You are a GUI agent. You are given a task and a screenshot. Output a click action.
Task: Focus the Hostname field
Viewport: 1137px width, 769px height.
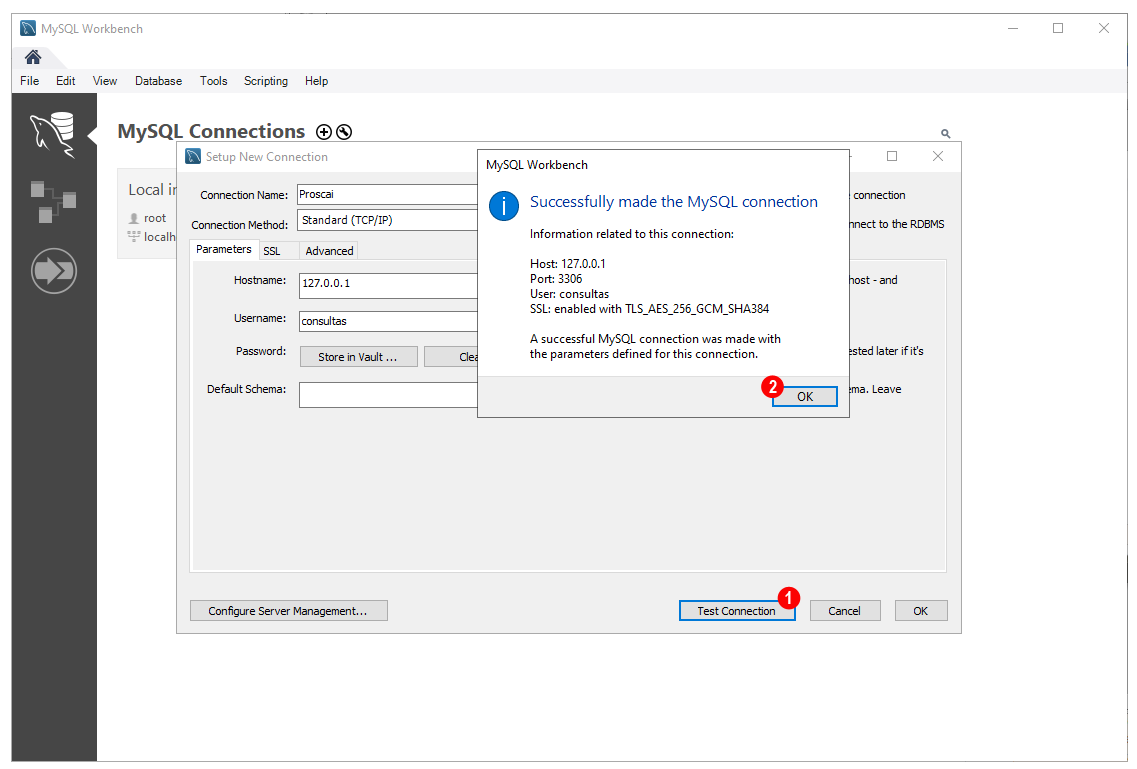(389, 285)
